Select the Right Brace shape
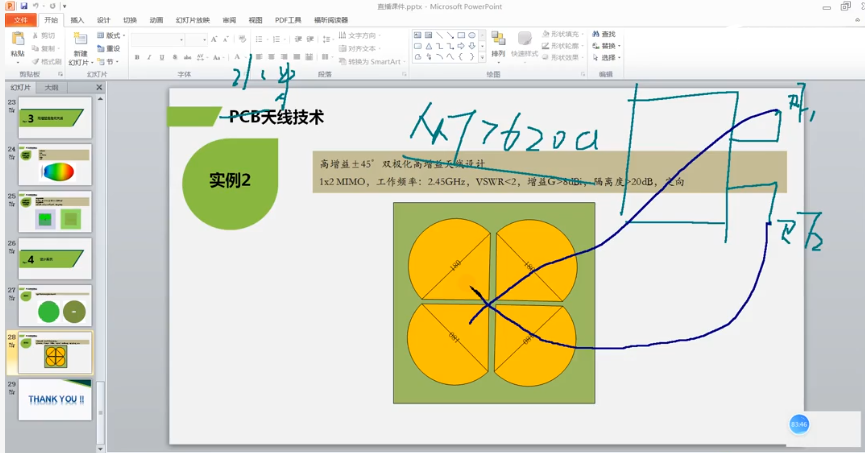Screen dimensions: 865x453 (472, 56)
